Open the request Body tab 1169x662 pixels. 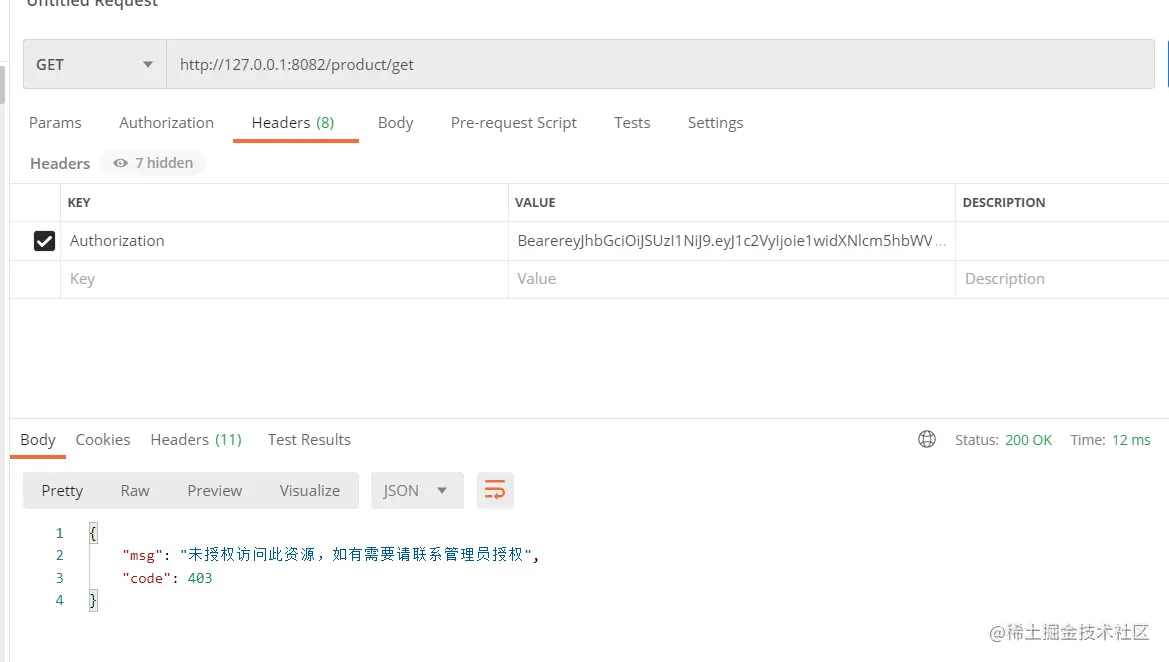pos(395,122)
